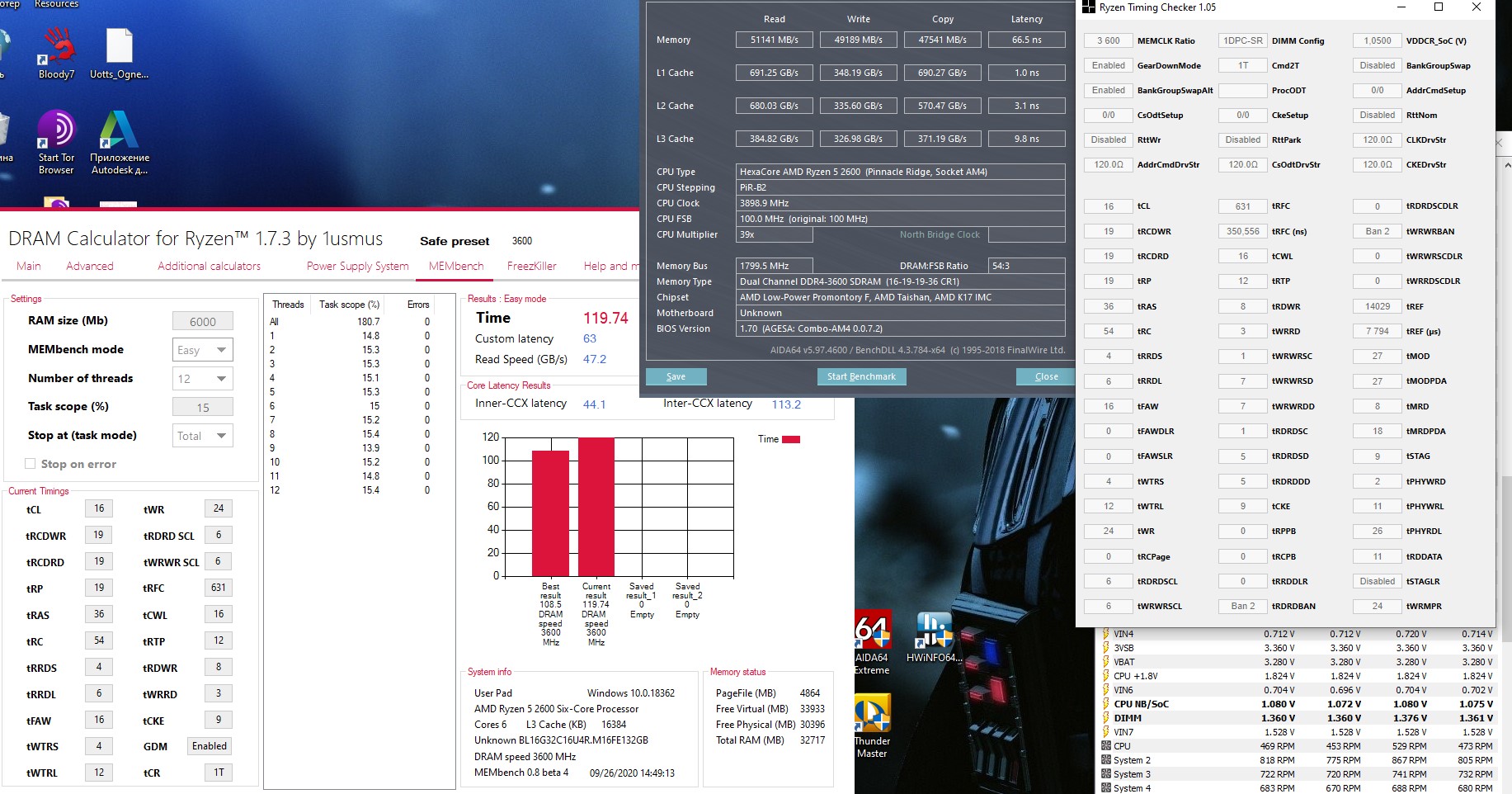Open the Advanced tab

pos(90,266)
